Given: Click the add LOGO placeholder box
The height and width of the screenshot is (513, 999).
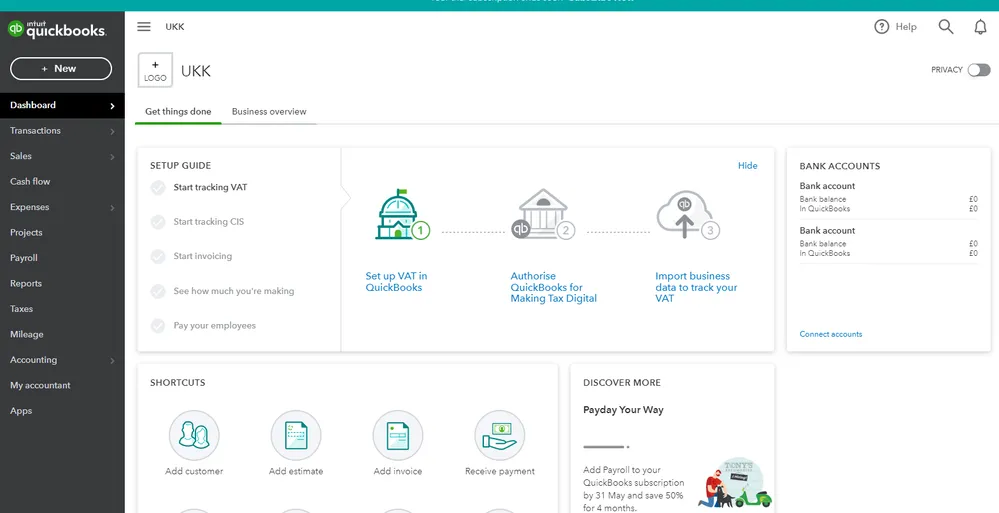Looking at the screenshot, I should tap(155, 71).
